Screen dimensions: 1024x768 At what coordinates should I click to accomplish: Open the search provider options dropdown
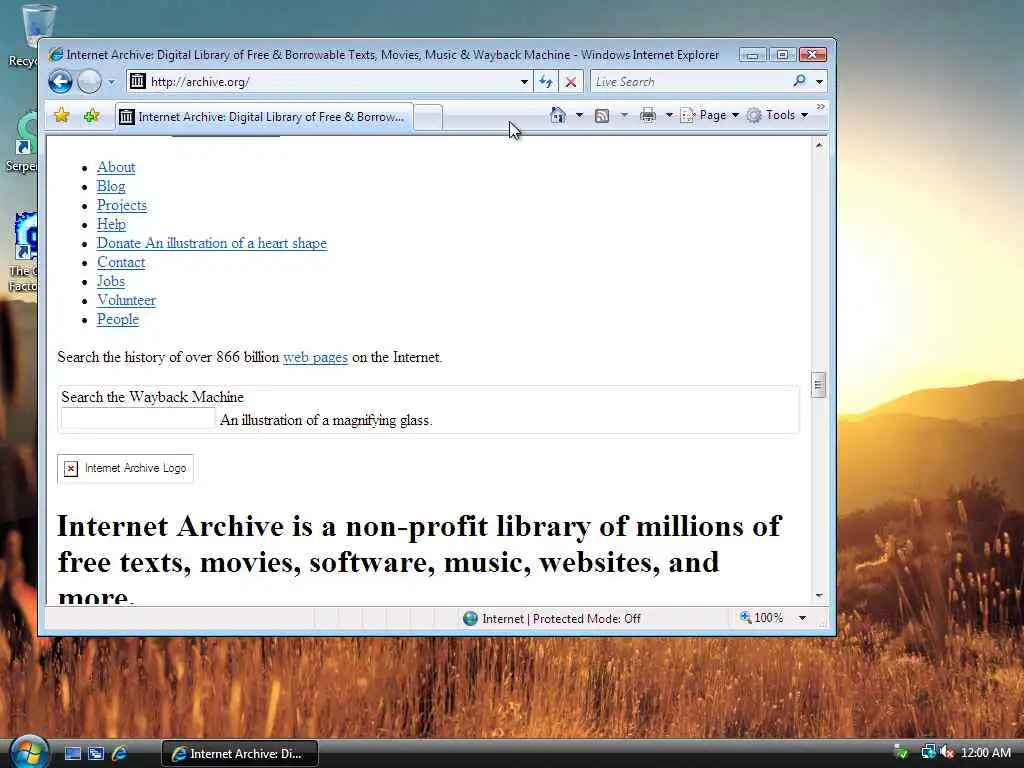point(820,82)
